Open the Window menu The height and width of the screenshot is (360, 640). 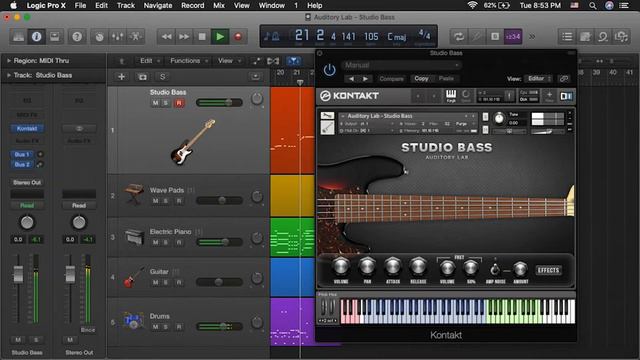(271, 5)
